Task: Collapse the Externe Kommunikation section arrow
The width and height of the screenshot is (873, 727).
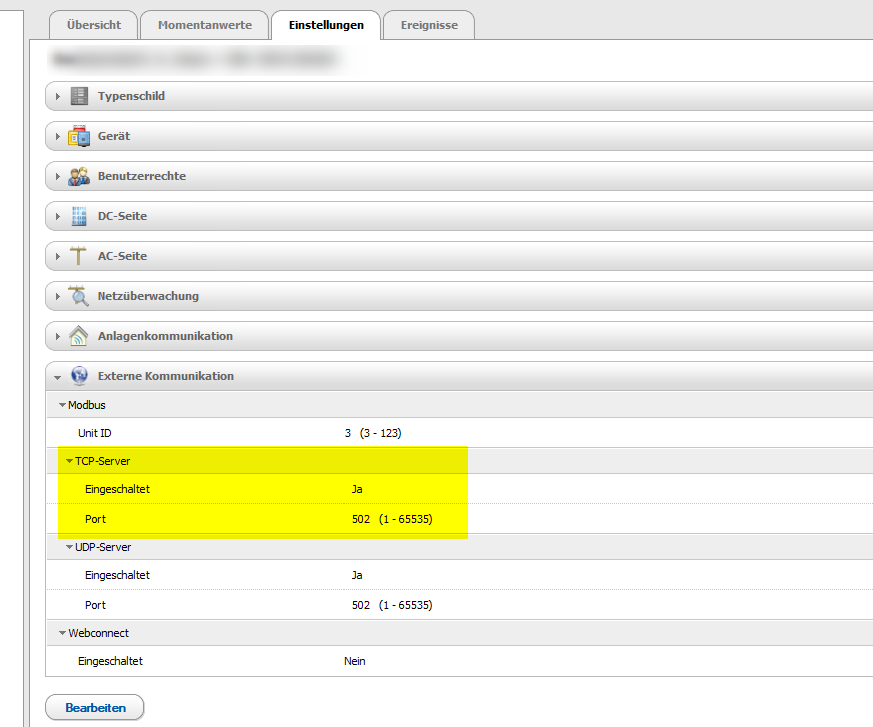Action: click(57, 377)
